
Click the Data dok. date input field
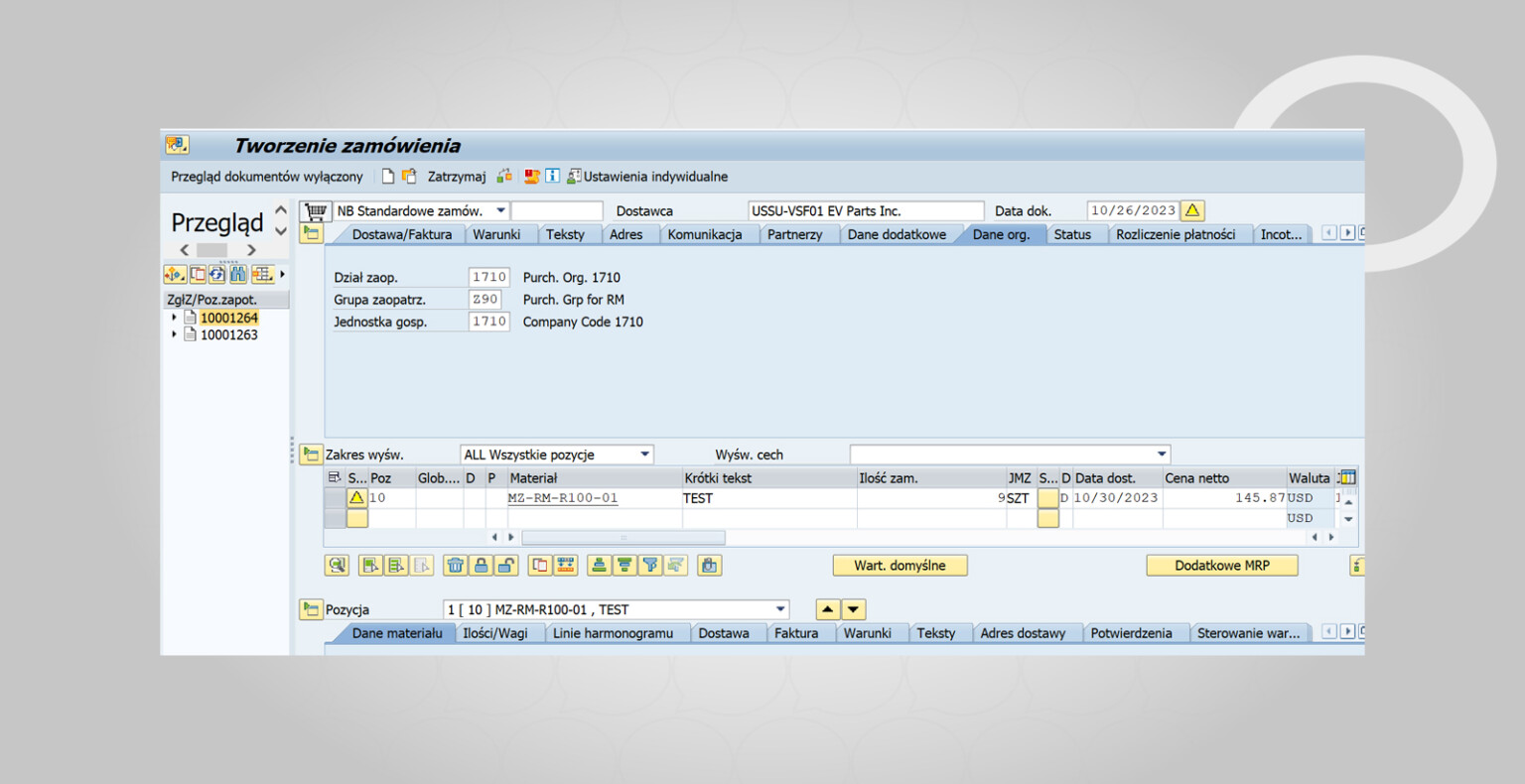click(1133, 211)
